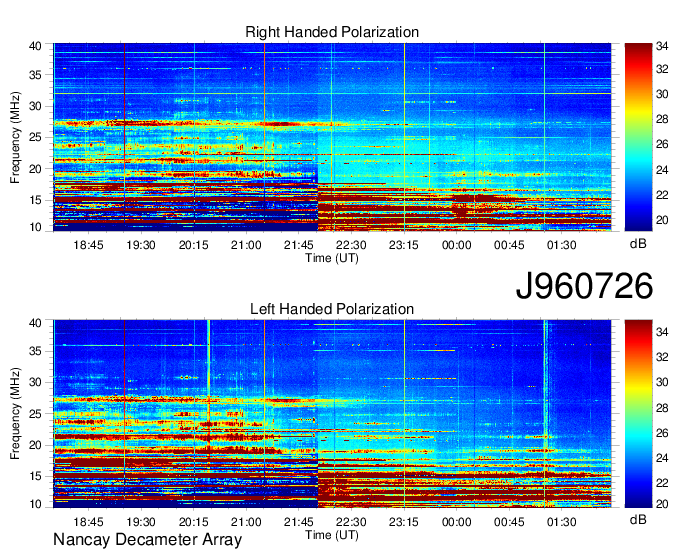Click the 30 MHz tick on top plot
Screen dimensions: 680x552
35,107
